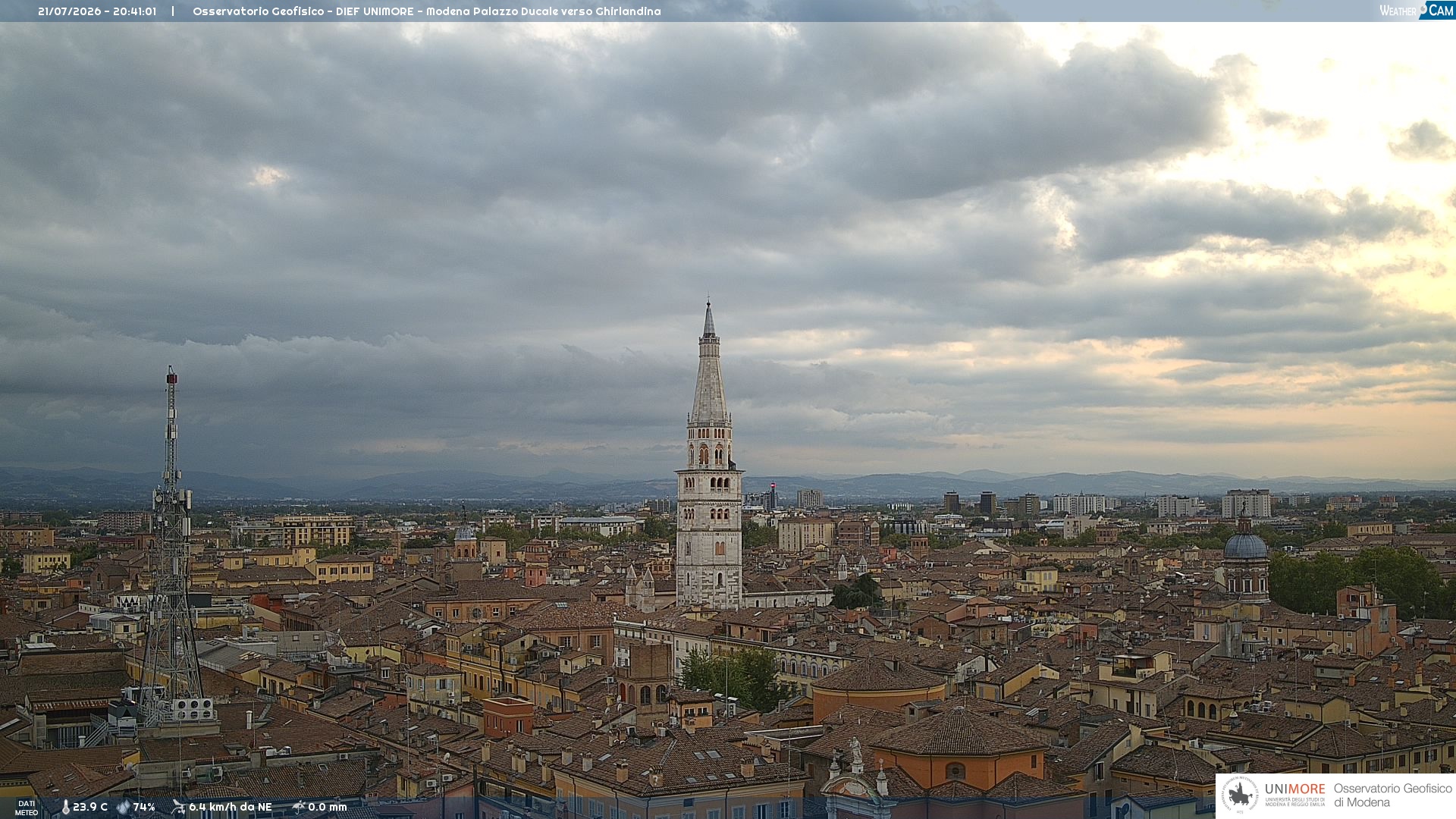
Task: Select the '74%' humidity value
Action: click(x=144, y=808)
